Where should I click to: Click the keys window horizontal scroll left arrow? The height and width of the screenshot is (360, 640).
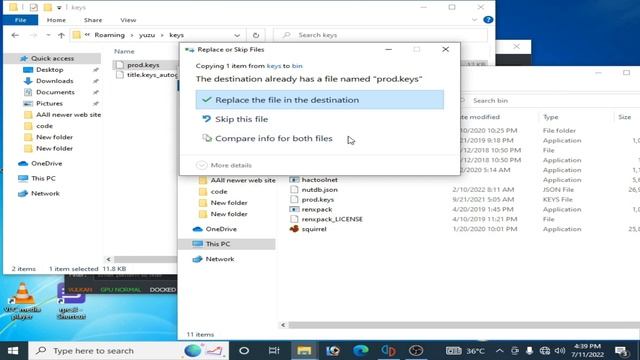108,259
